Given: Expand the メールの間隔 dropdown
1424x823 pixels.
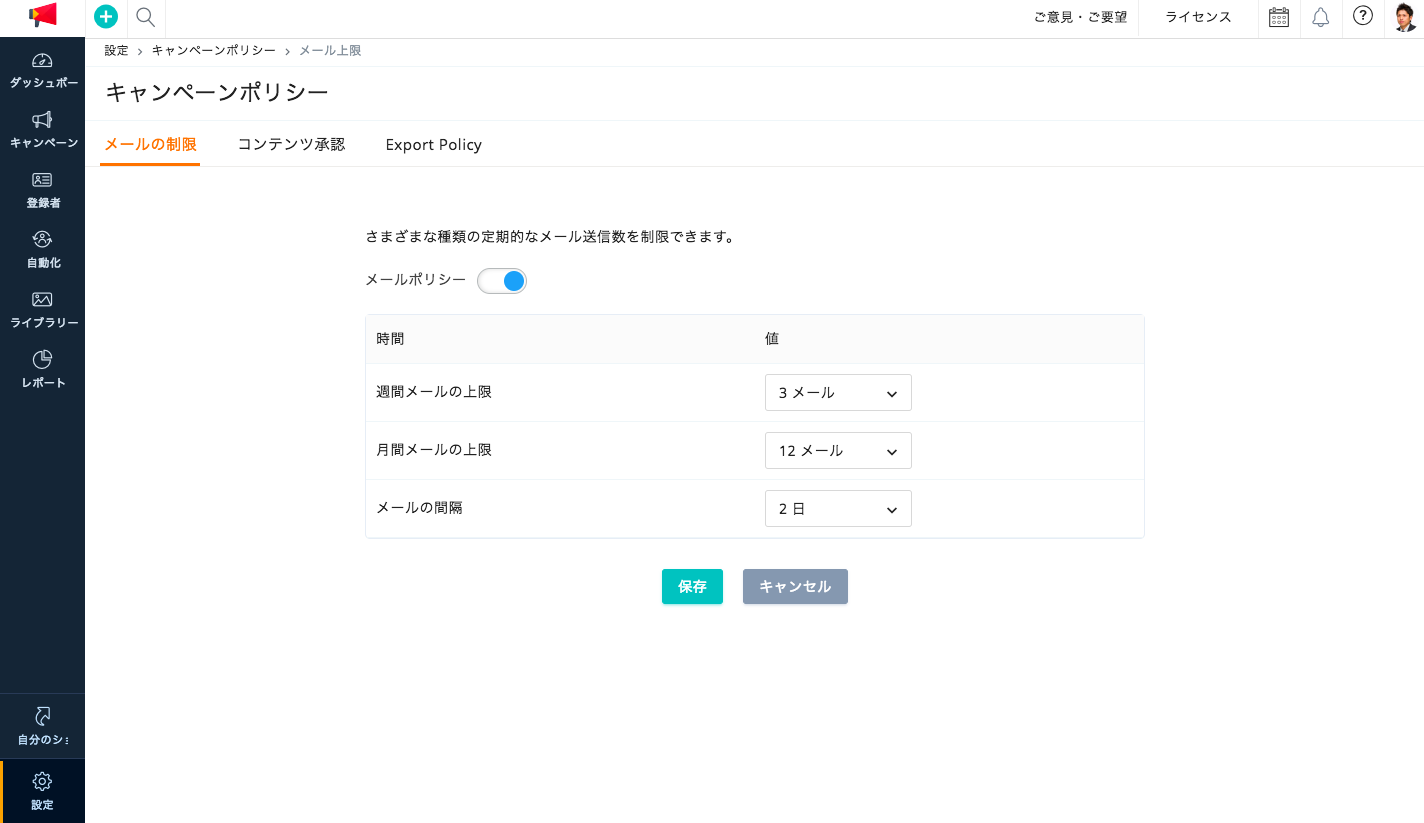Looking at the screenshot, I should (838, 509).
